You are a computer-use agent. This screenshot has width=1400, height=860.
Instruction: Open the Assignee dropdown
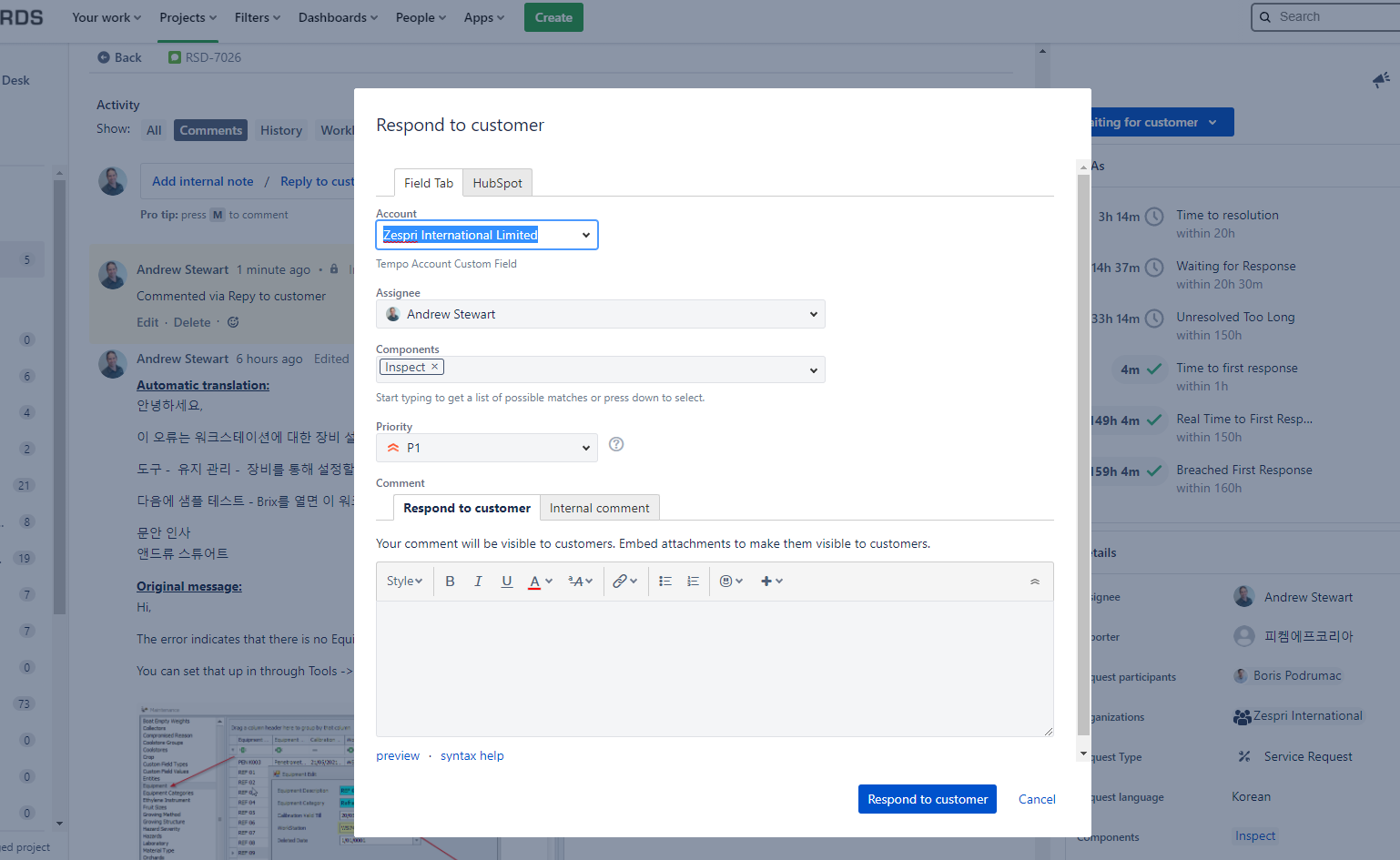(601, 314)
